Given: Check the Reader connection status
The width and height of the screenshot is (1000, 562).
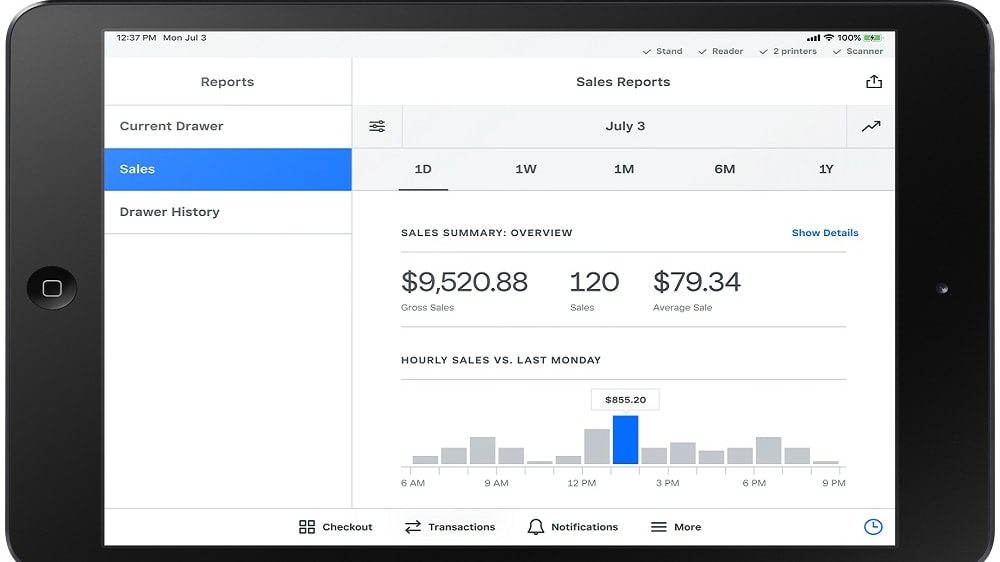Looking at the screenshot, I should click(721, 51).
